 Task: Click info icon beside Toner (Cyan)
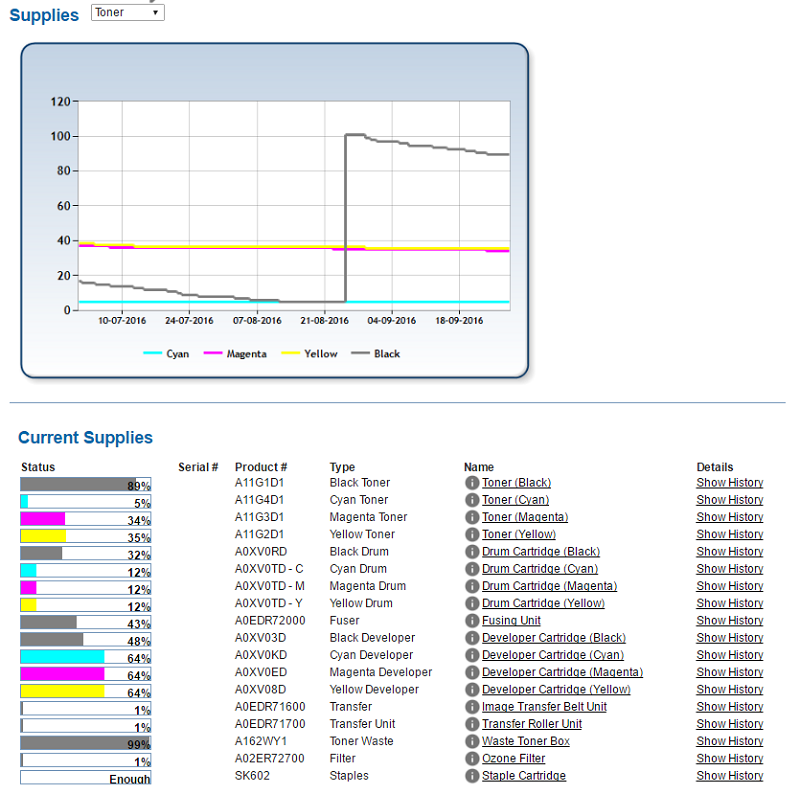[x=472, y=500]
